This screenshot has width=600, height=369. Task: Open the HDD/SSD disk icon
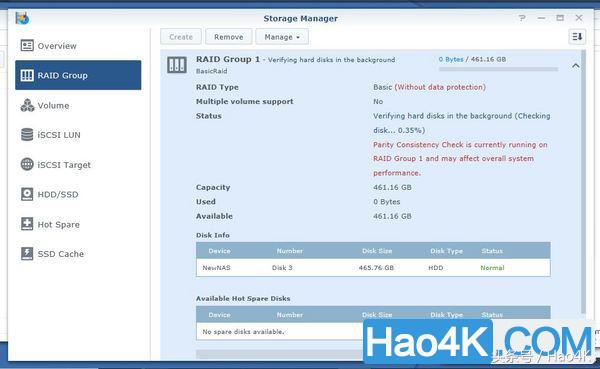(27, 194)
